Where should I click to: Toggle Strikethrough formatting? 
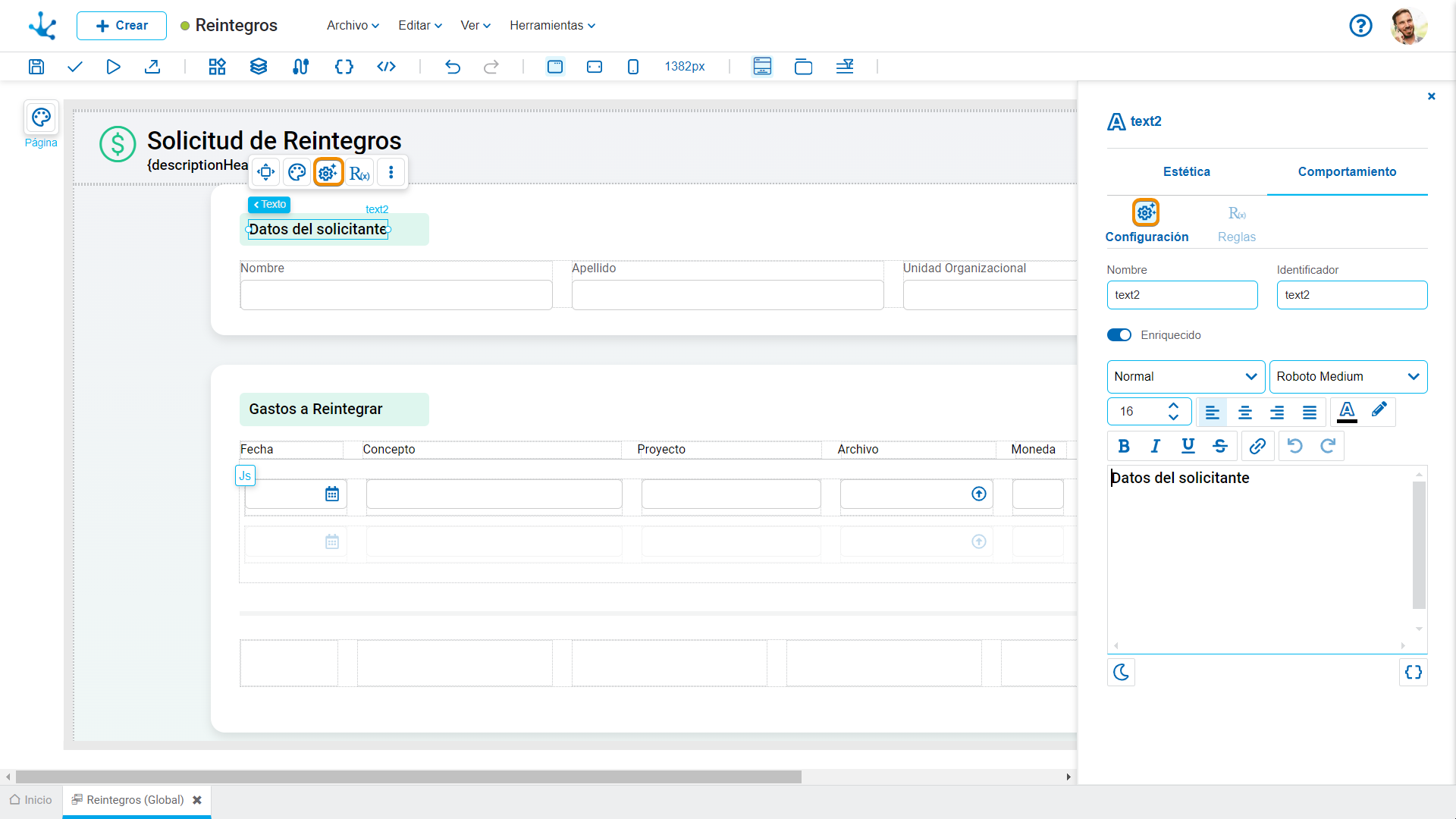pyautogui.click(x=1220, y=446)
